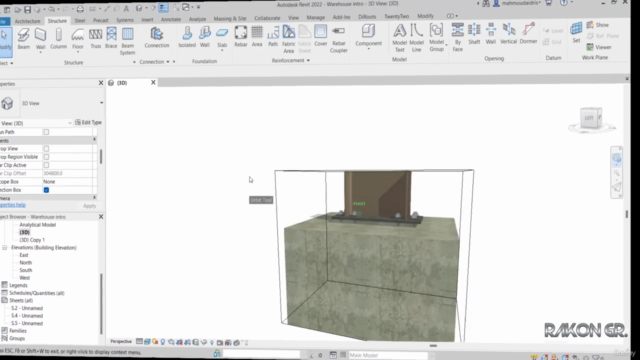Open the Collaborate ribbon tab
This screenshot has height=360, width=640.
click(267, 18)
